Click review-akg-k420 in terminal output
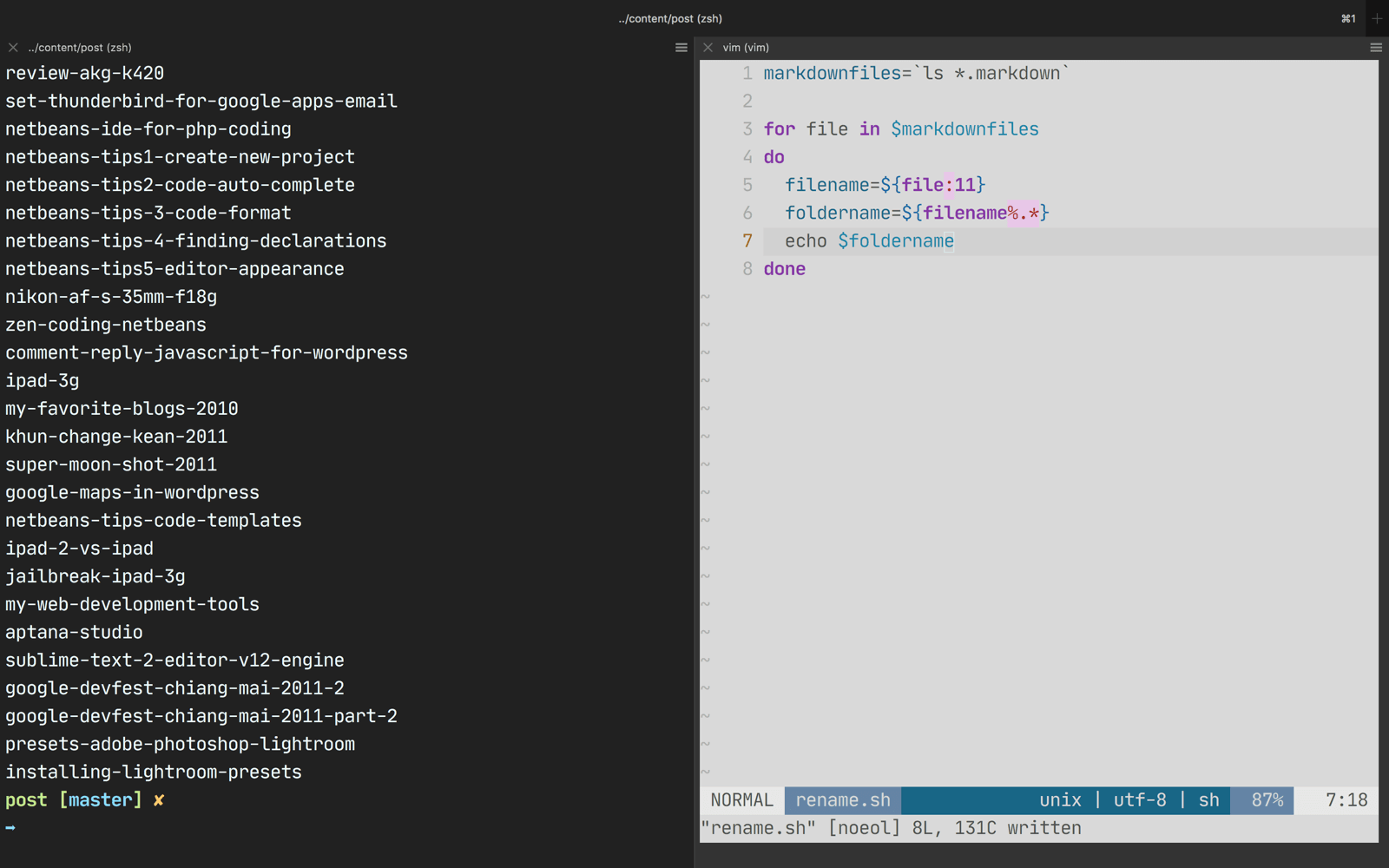Image resolution: width=1389 pixels, height=868 pixels. [x=84, y=74]
